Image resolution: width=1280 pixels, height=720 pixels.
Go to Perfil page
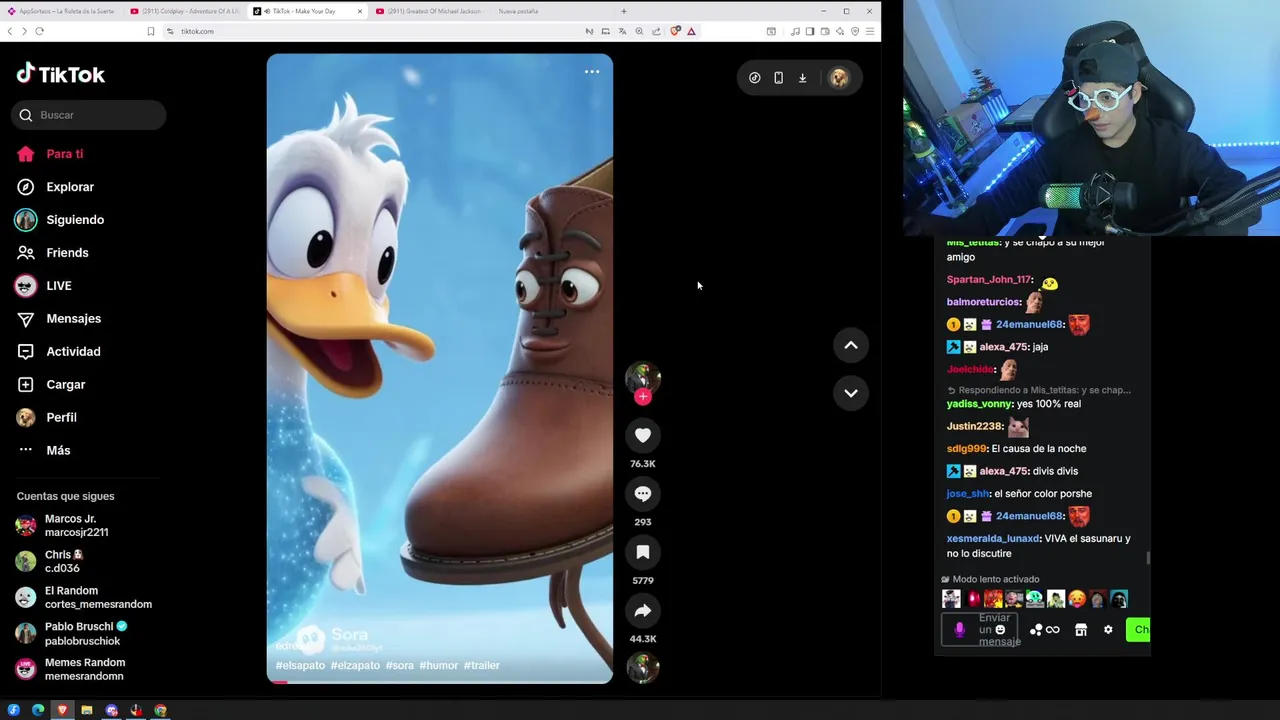(x=46, y=418)
